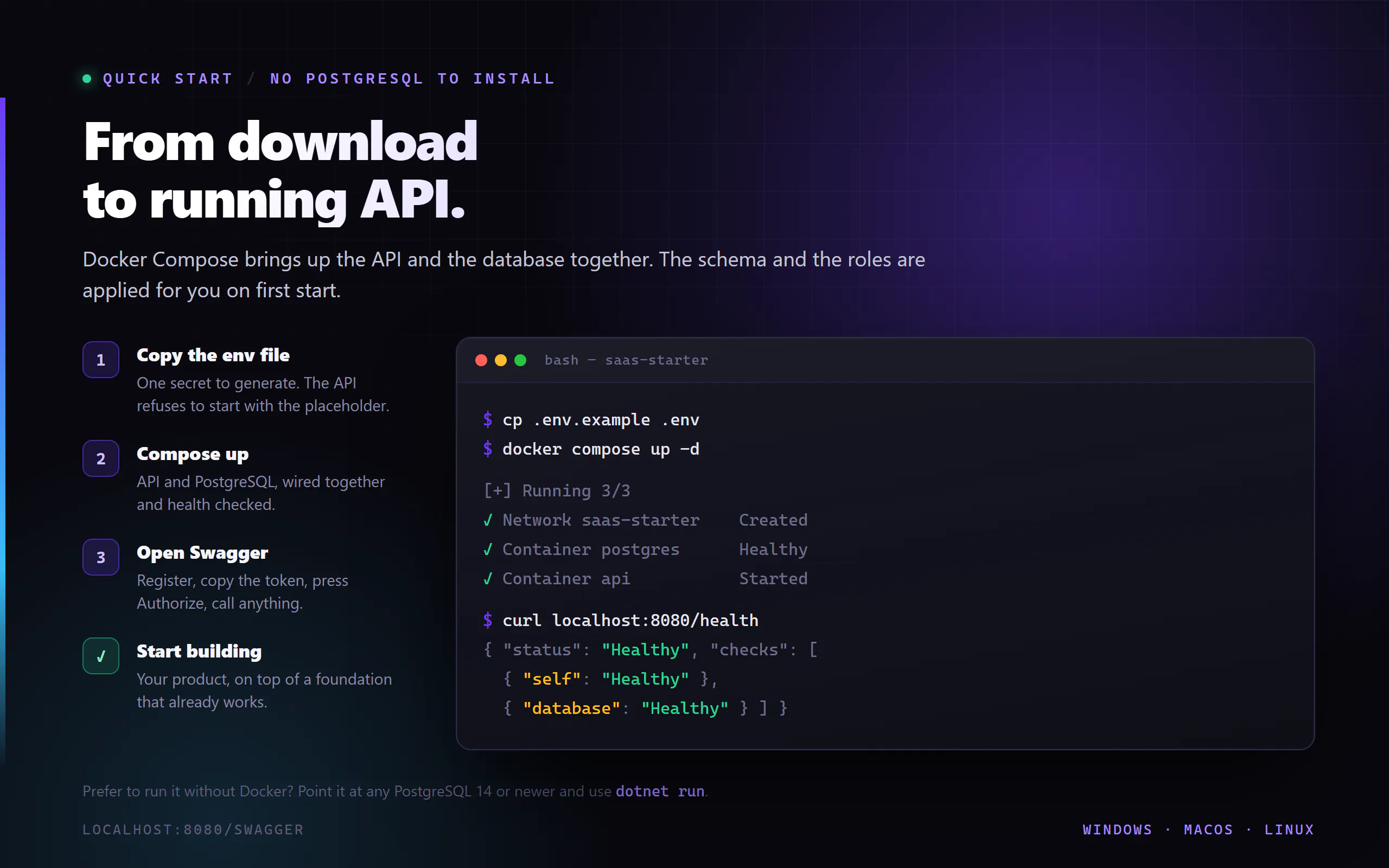Click the QUICK START label
Viewport: 1389px width, 868px height.
[168, 79]
